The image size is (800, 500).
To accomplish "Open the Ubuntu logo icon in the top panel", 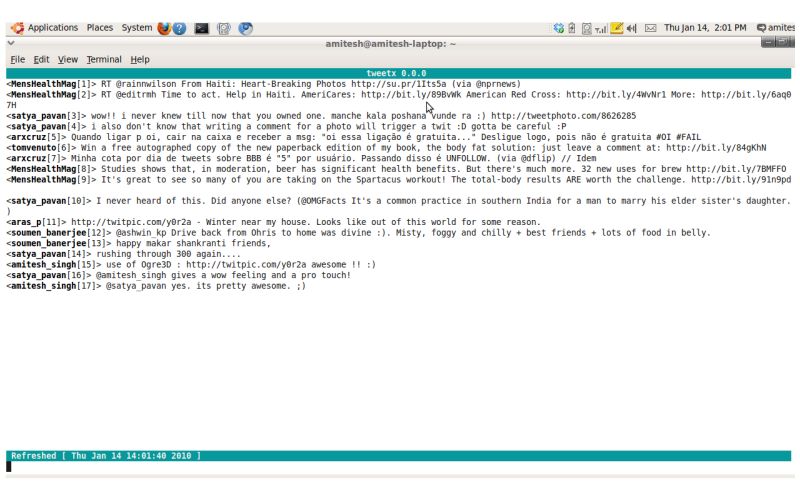I will click(x=17, y=28).
